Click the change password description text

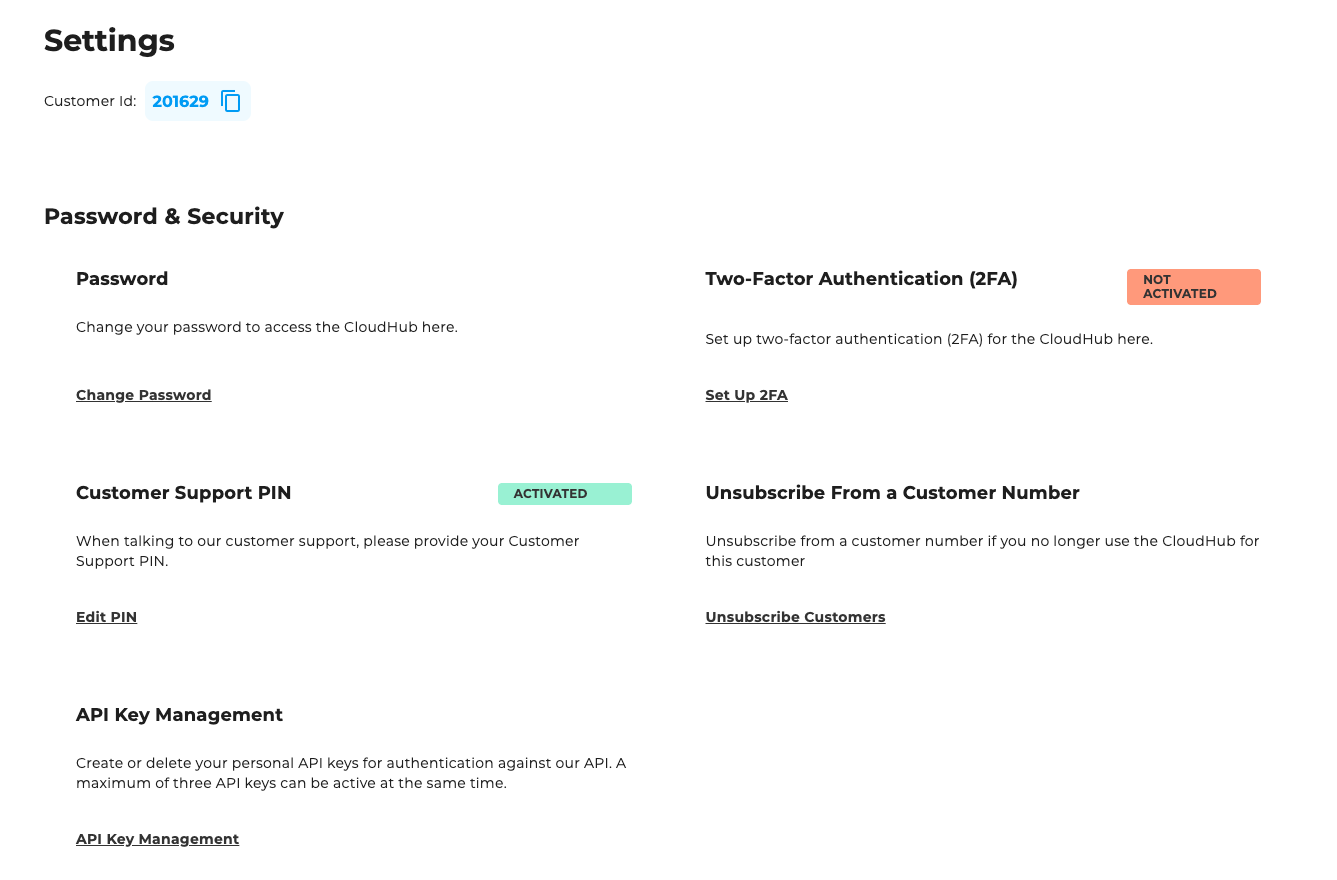click(266, 327)
